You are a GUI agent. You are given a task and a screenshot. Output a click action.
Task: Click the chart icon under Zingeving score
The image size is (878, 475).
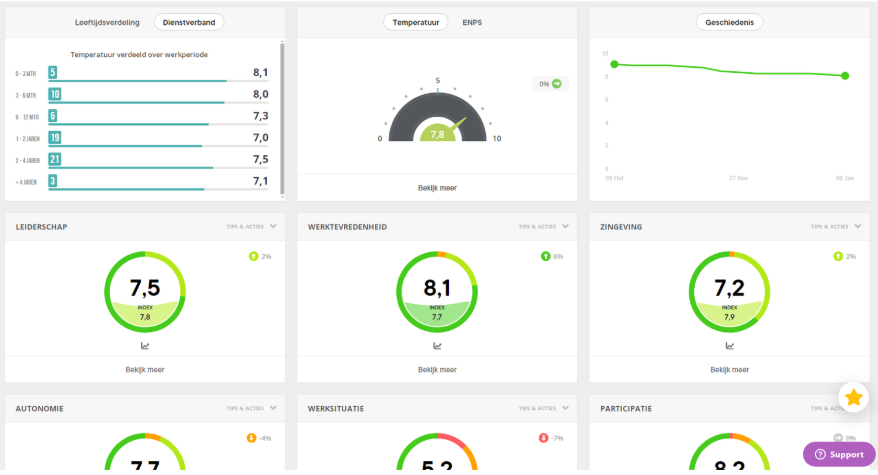click(x=729, y=346)
